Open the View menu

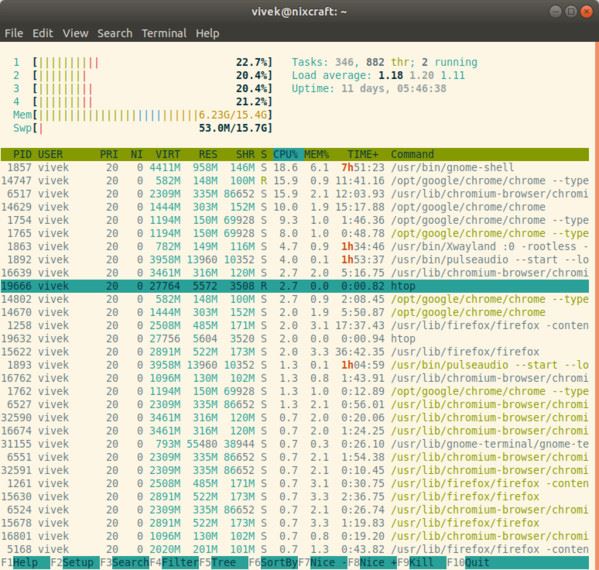(x=75, y=33)
